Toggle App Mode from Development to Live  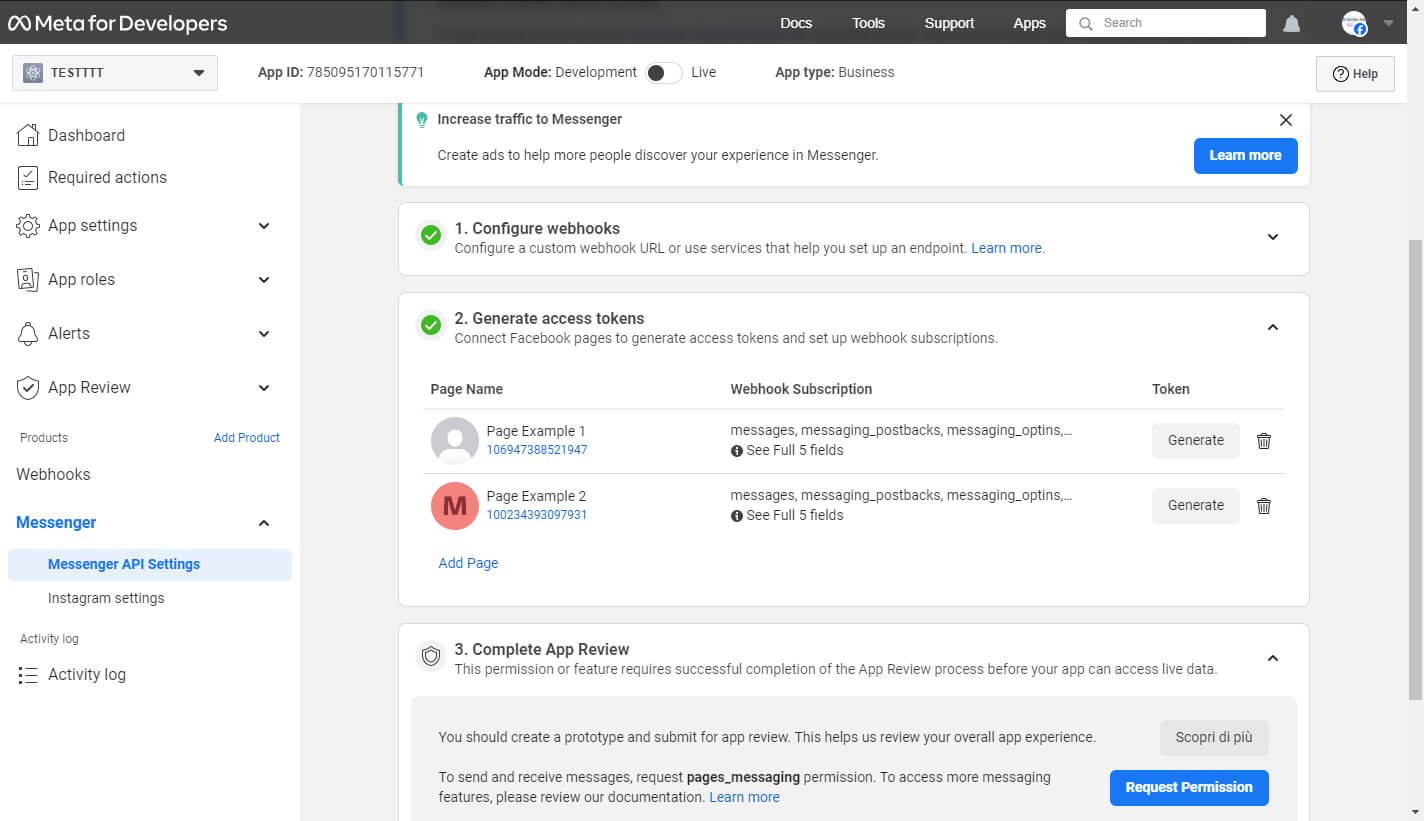[x=663, y=73]
